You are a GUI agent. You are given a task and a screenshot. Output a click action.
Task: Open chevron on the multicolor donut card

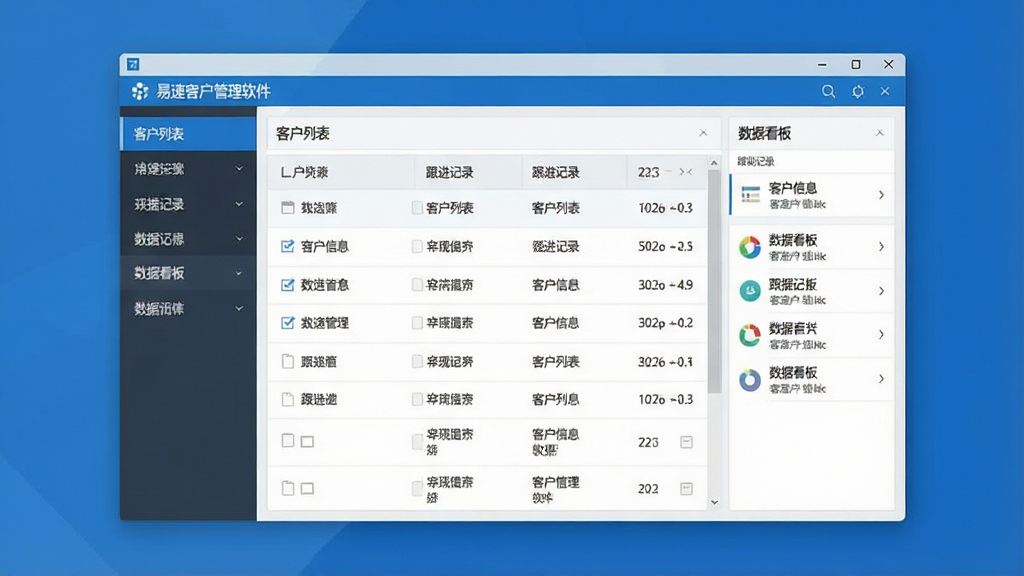point(881,247)
